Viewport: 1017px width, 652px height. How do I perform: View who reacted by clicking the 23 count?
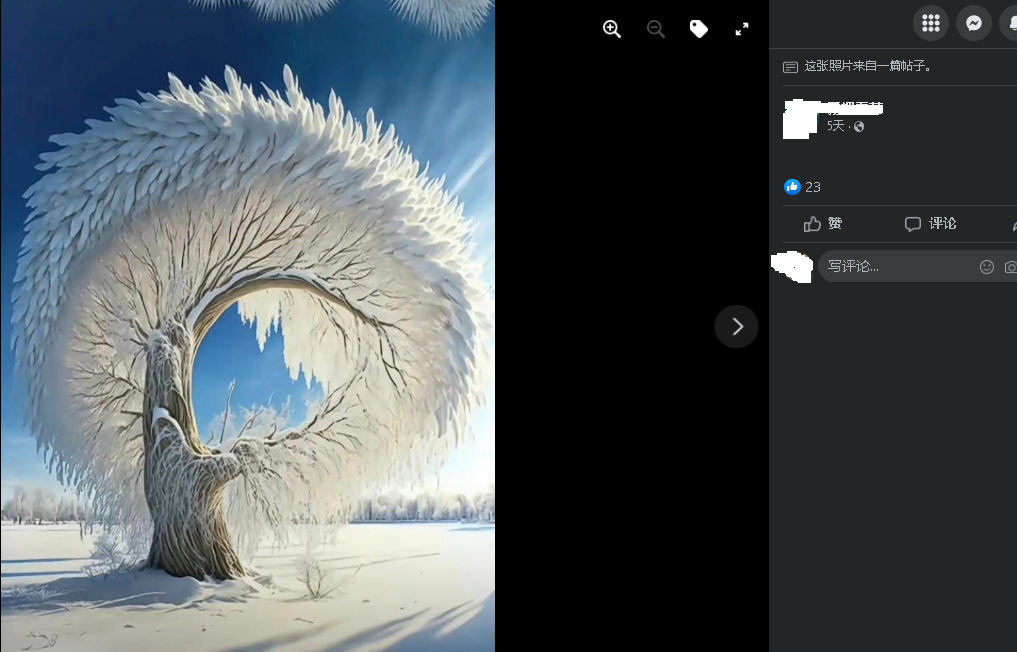pos(812,186)
